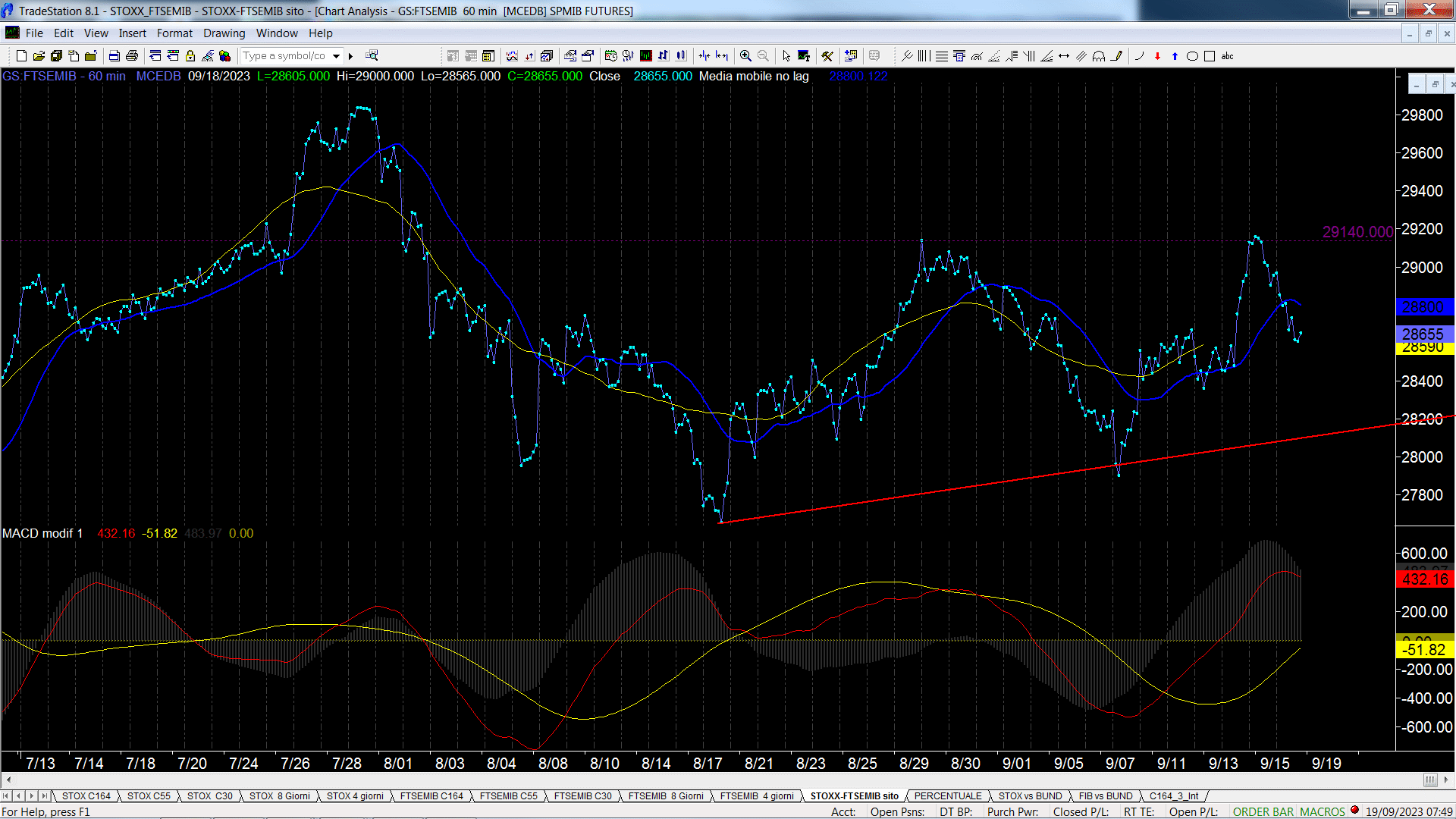The height and width of the screenshot is (819, 1456).
Task: Select the ellipse drawing tool
Action: [1192, 56]
